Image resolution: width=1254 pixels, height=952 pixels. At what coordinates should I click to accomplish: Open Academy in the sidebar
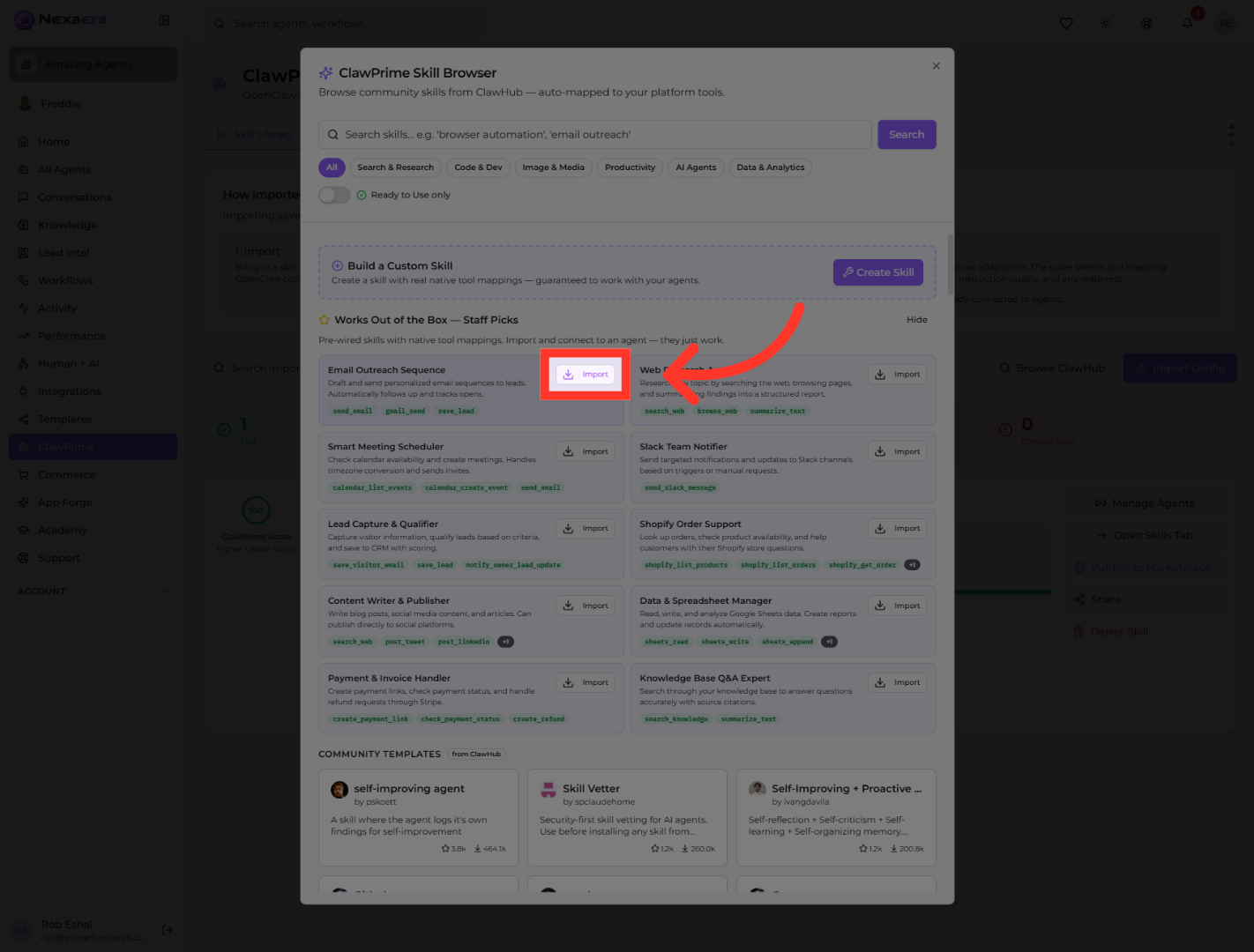pyautogui.click(x=93, y=531)
